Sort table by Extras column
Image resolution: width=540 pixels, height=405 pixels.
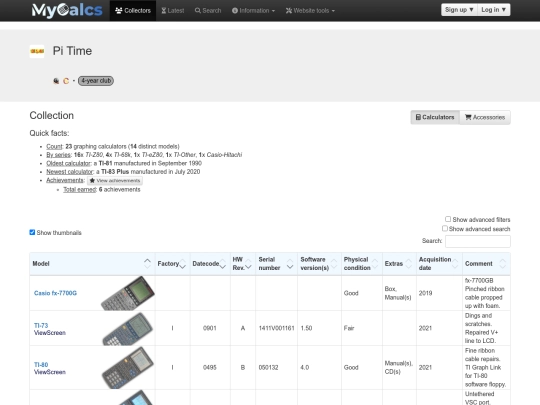coord(399,263)
